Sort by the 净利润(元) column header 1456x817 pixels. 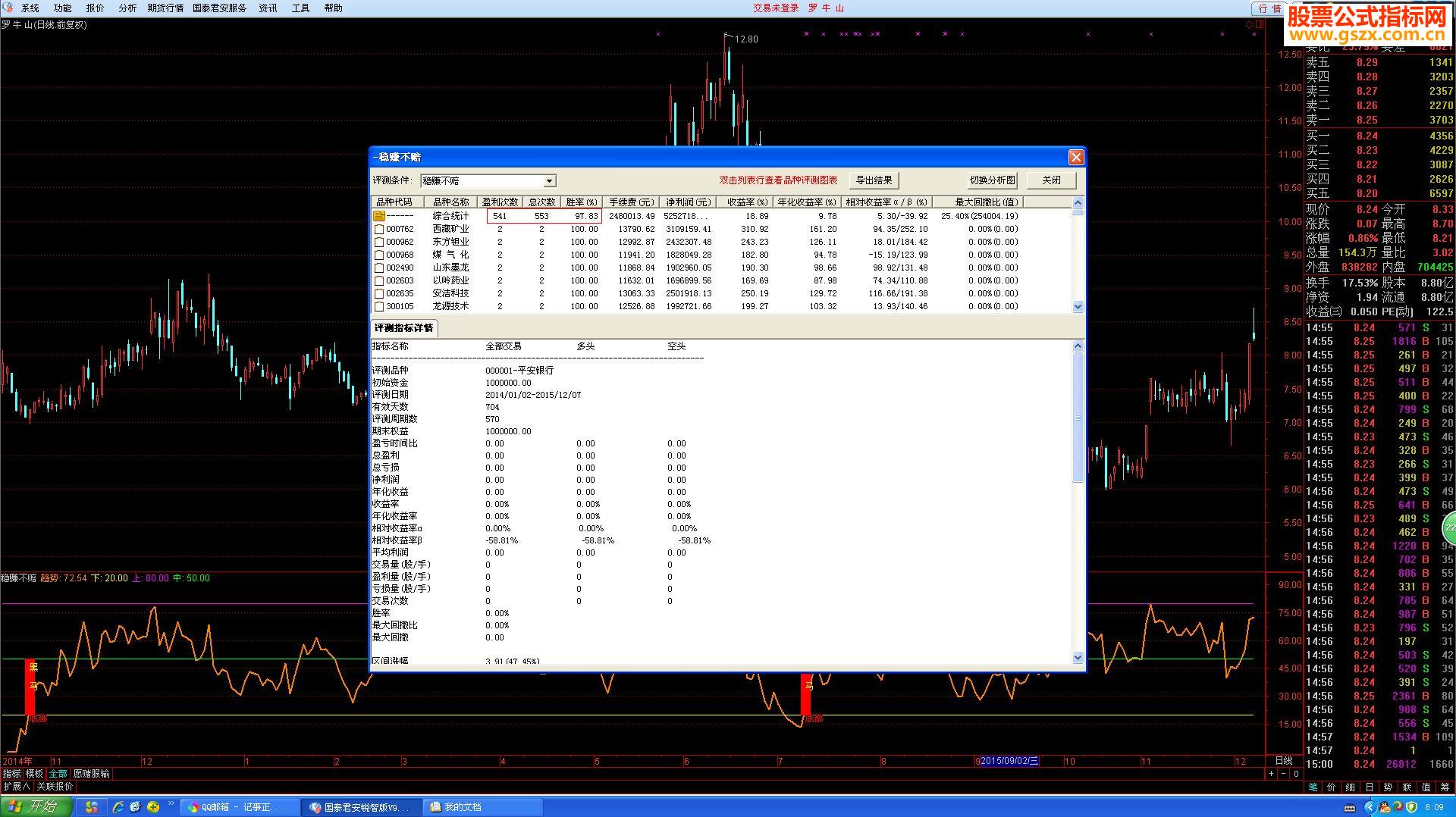[x=689, y=202]
